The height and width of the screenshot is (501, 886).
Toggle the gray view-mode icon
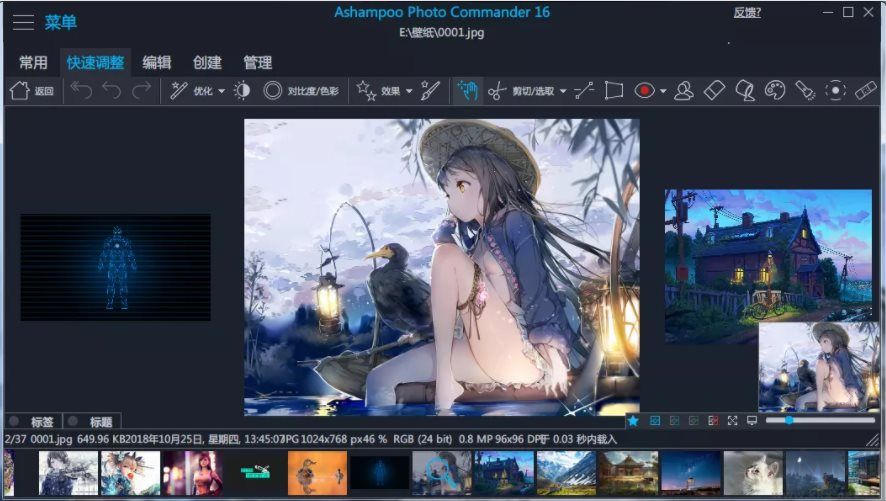[x=693, y=421]
